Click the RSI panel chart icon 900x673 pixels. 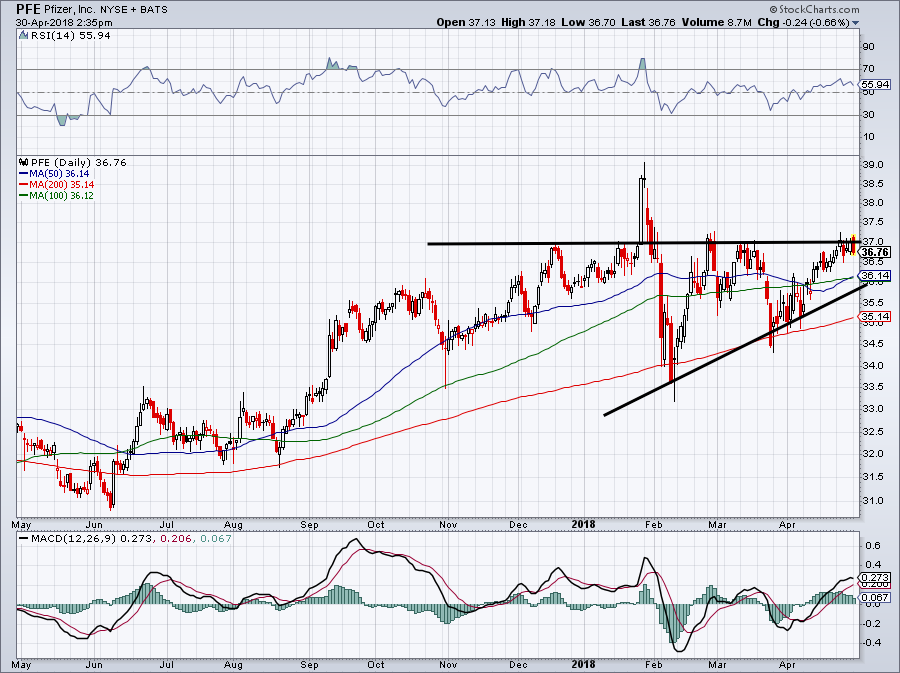24,36
